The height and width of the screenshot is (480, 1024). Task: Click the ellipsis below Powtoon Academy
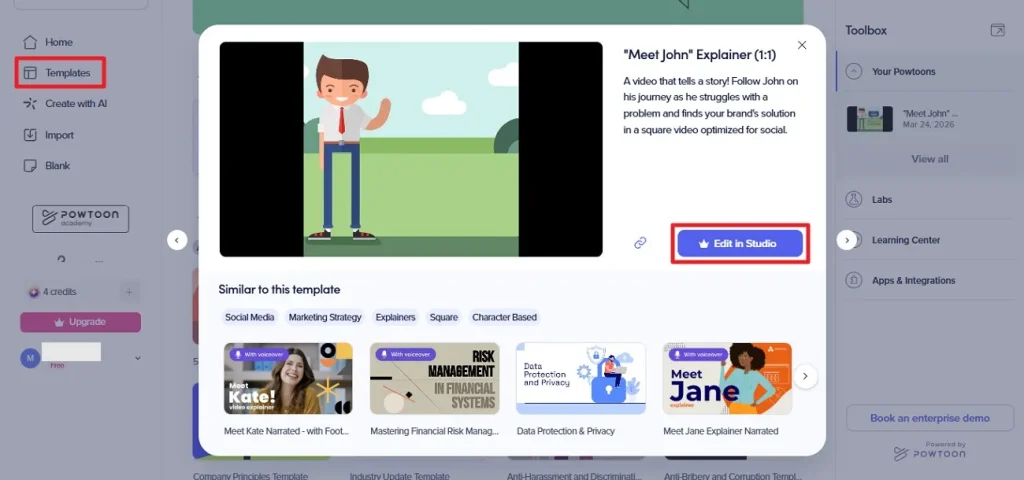(99, 261)
